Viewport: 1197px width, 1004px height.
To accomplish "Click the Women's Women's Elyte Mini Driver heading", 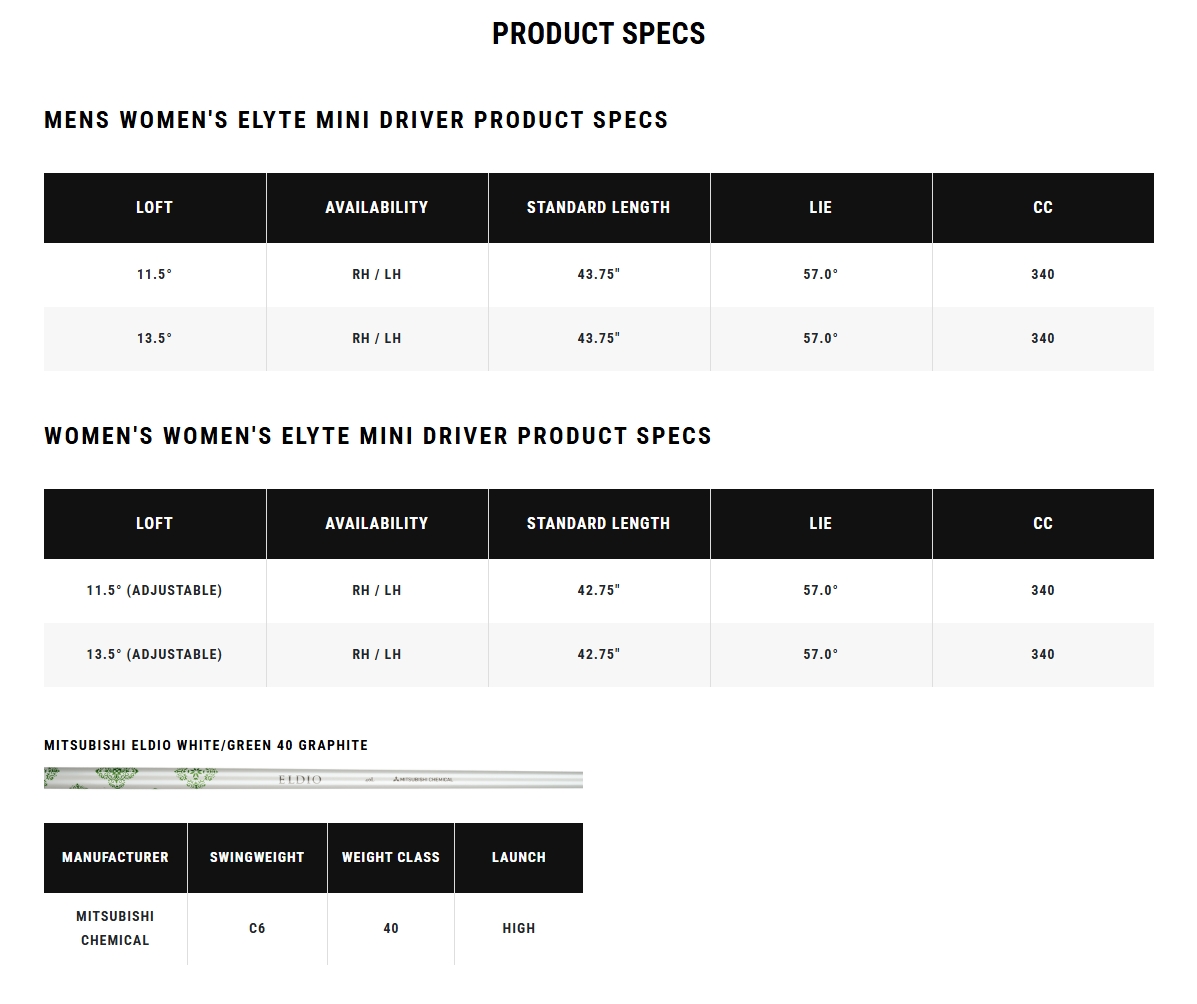I will 378,436.
